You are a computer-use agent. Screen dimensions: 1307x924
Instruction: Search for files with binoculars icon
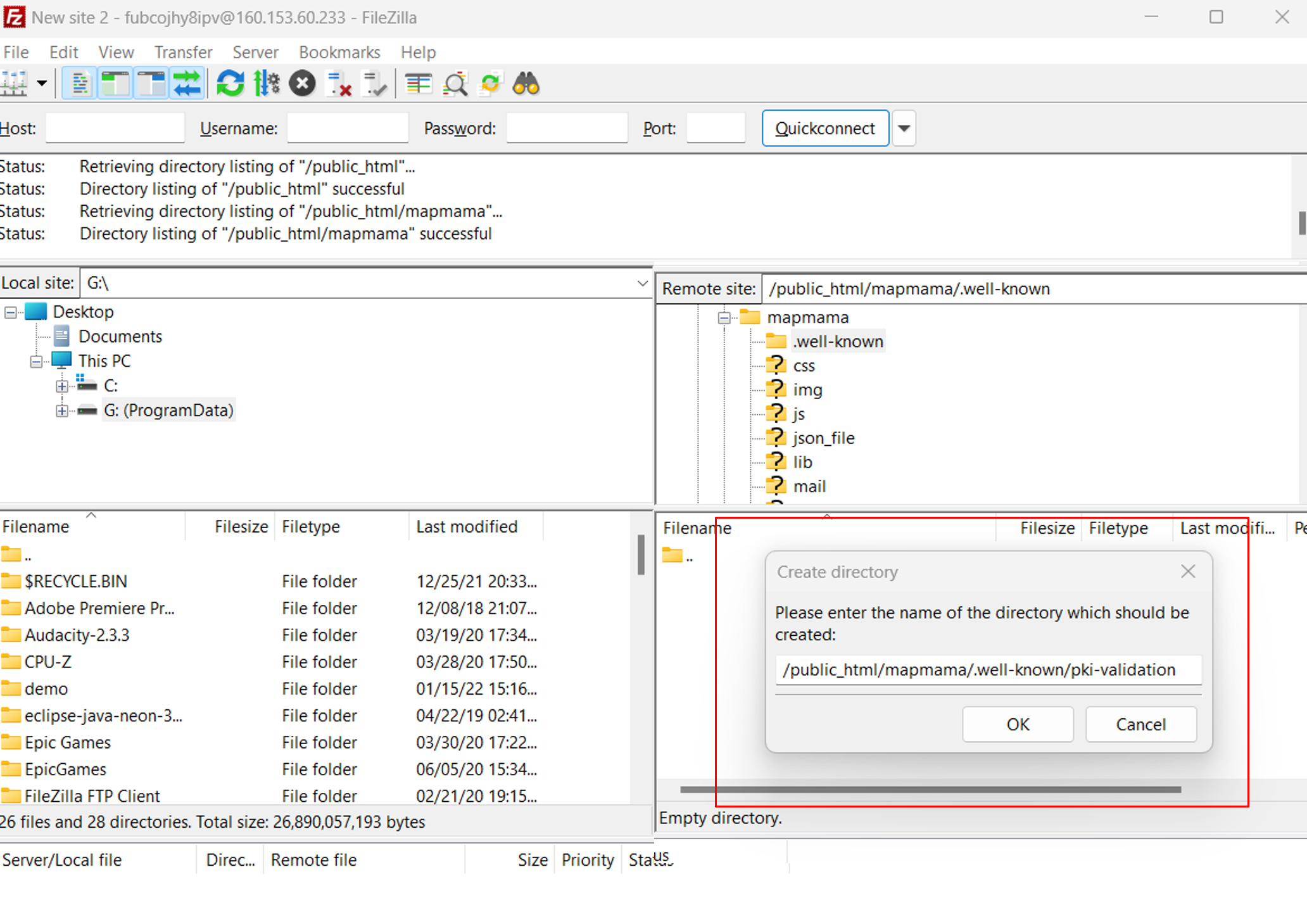[526, 84]
